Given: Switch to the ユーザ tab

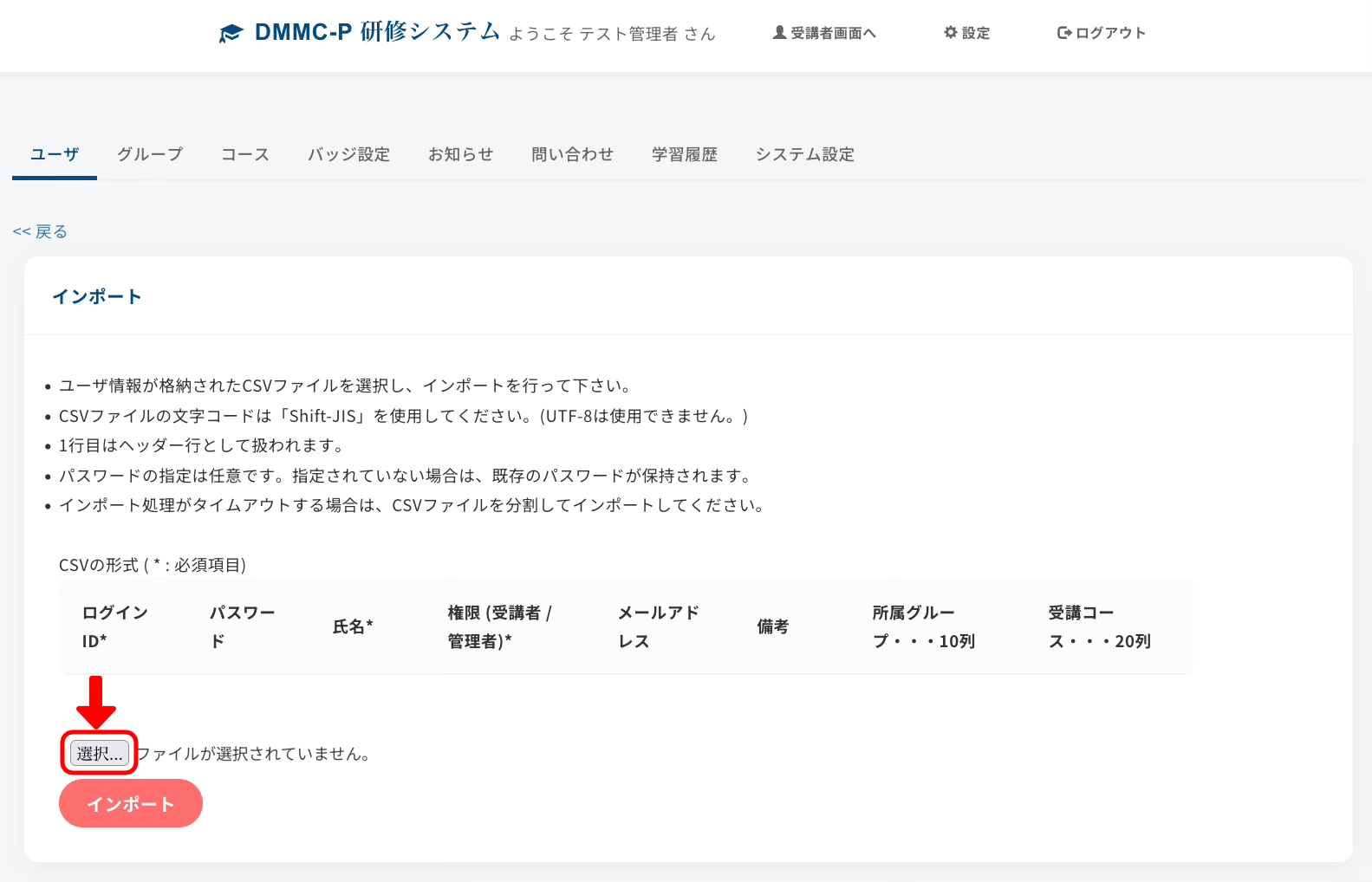Looking at the screenshot, I should pos(55,154).
